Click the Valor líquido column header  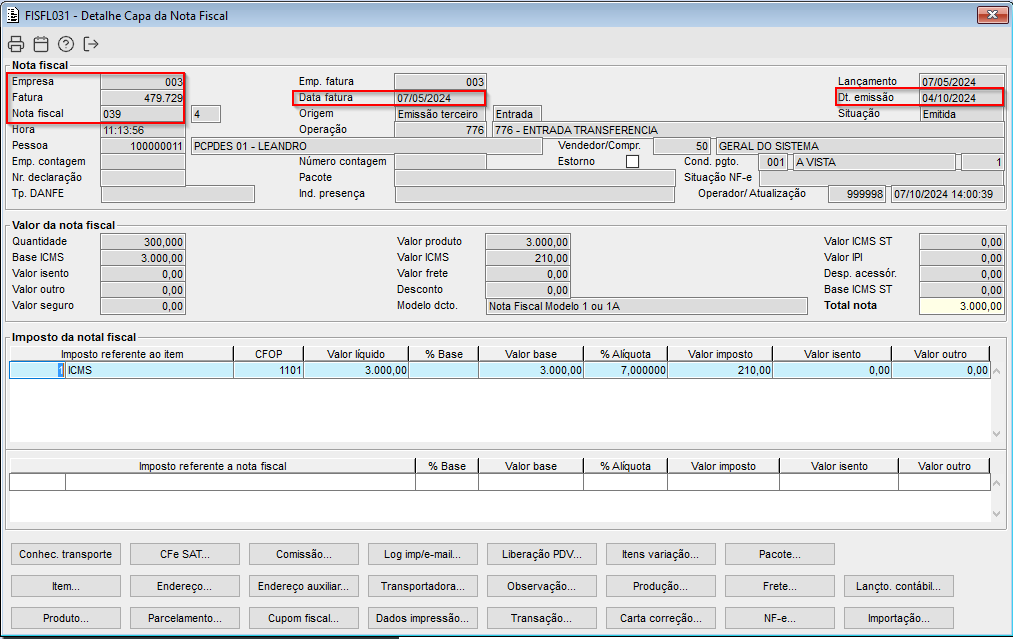pos(356,354)
